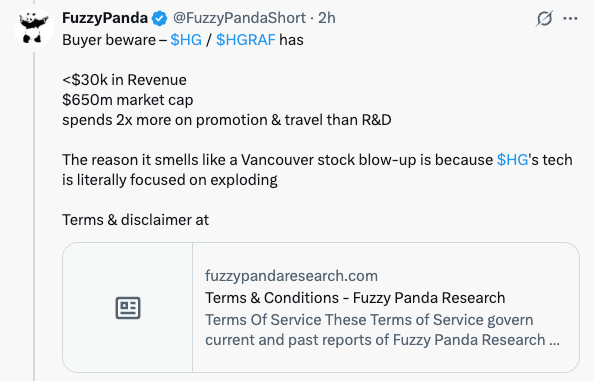
Task: Click the blue verified badge
Action: [x=159, y=18]
